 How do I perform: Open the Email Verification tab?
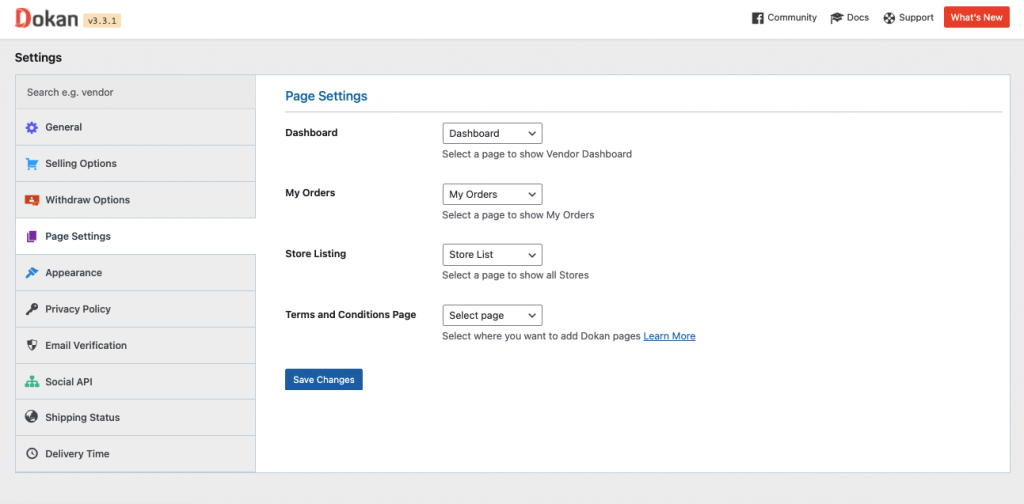(x=136, y=345)
